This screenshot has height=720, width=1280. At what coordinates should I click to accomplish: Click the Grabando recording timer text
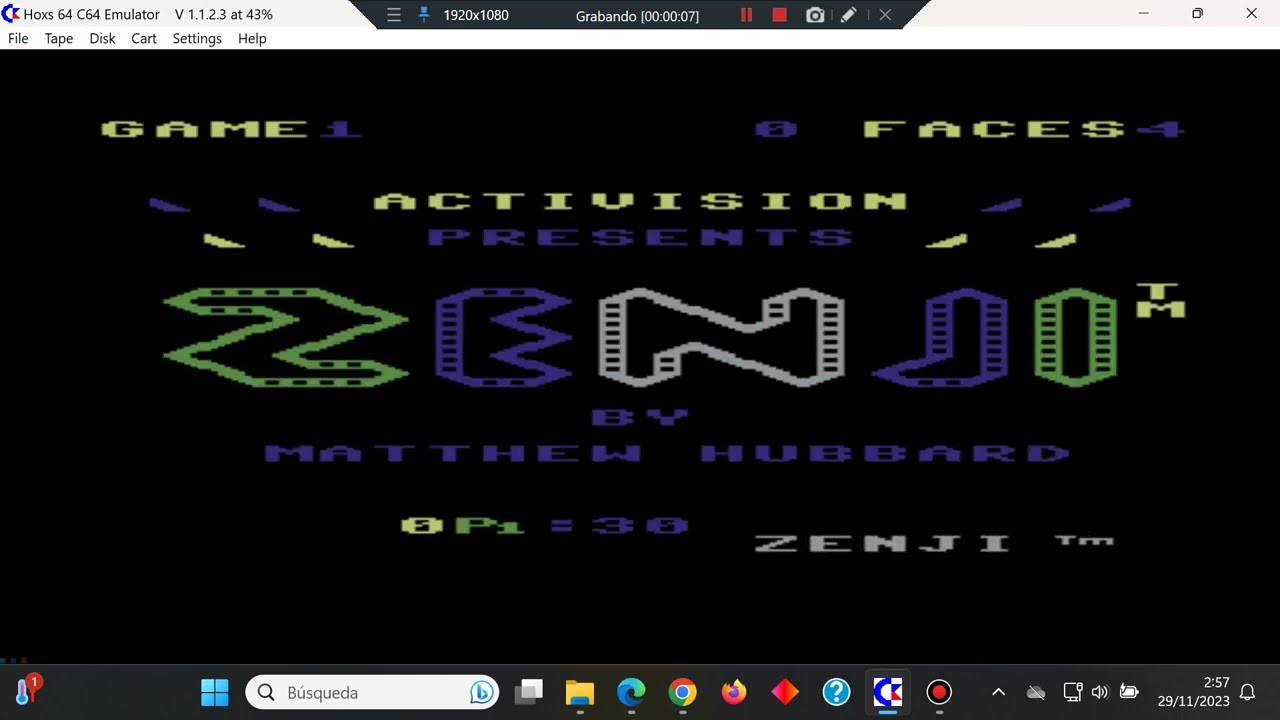tap(638, 16)
